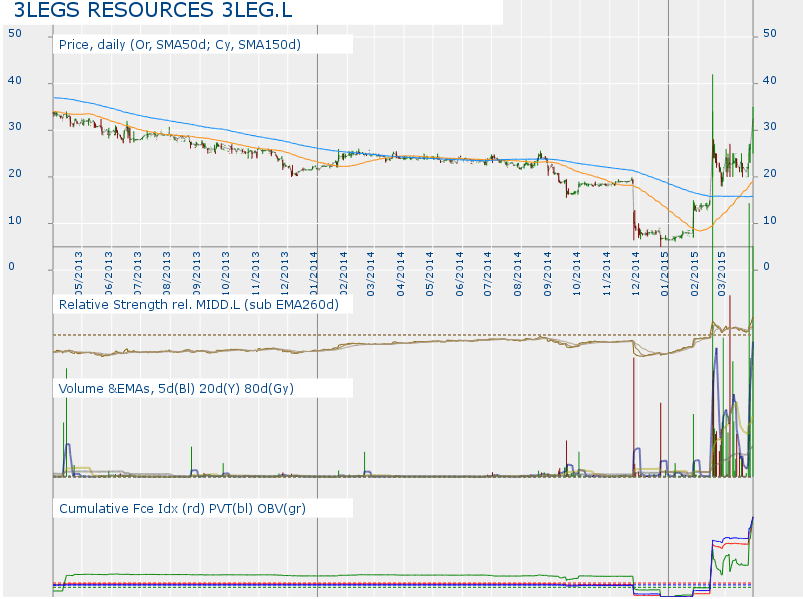Image resolution: width=803 pixels, height=599 pixels.
Task: Select the 10/2013 date axis label
Action: click(226, 274)
